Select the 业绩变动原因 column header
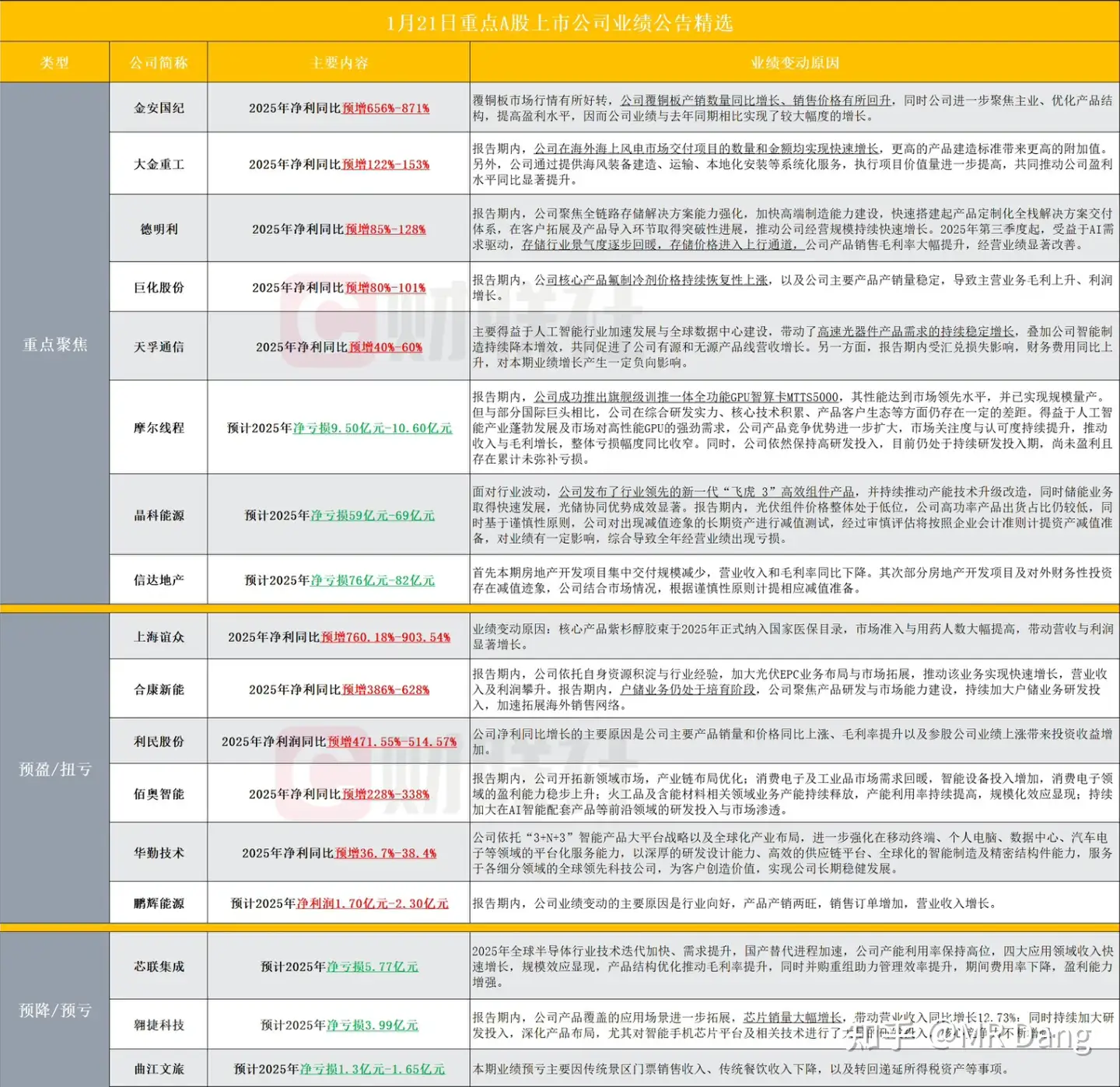 tap(794, 63)
